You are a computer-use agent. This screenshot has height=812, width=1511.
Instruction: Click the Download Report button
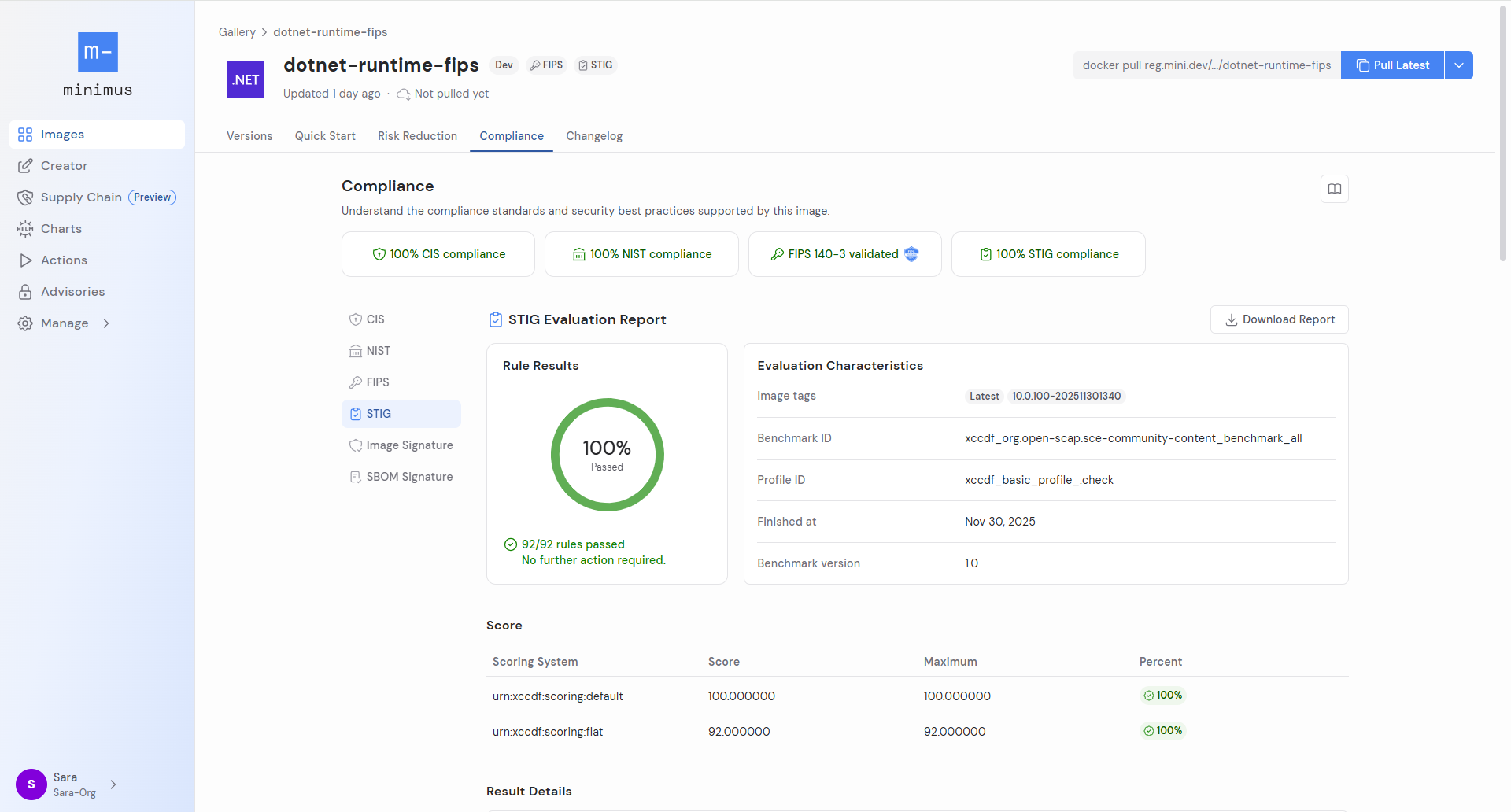(1279, 319)
